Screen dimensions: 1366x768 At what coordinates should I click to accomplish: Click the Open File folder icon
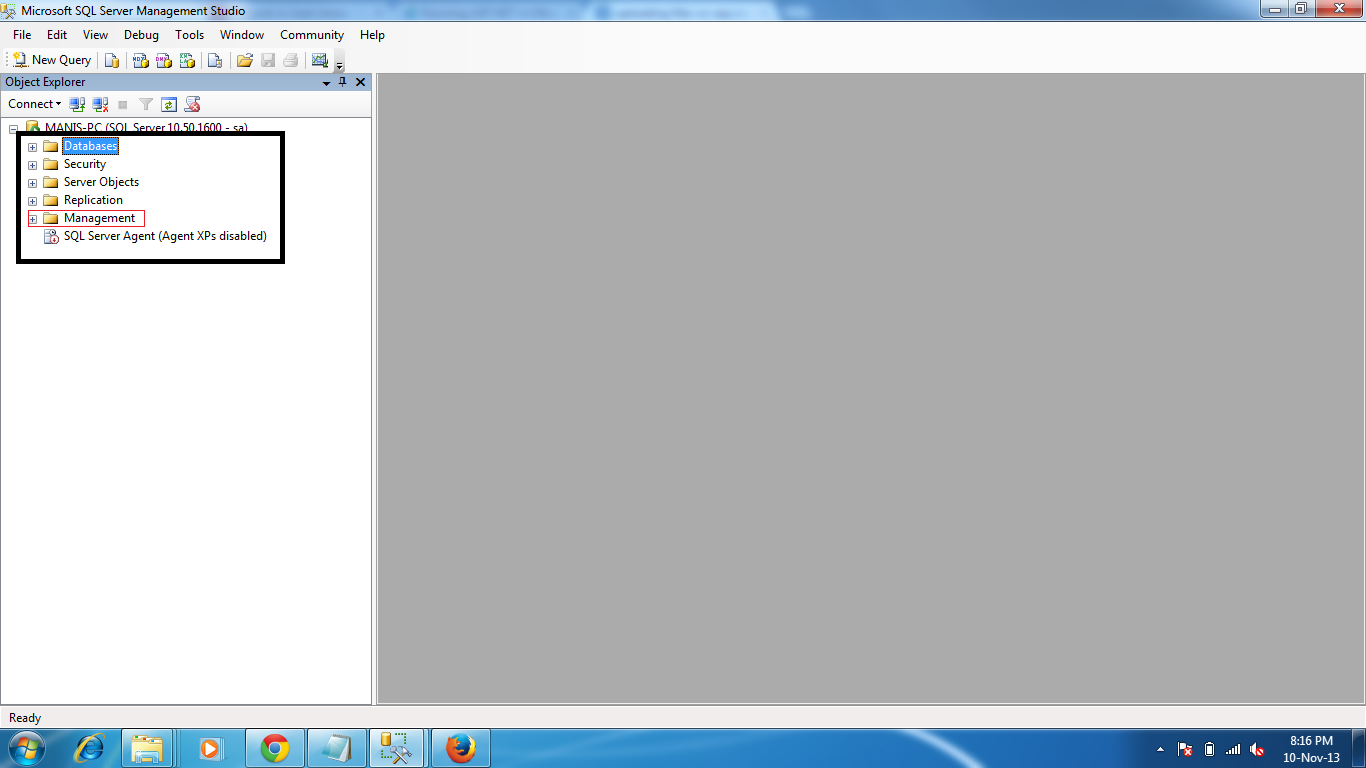(244, 60)
